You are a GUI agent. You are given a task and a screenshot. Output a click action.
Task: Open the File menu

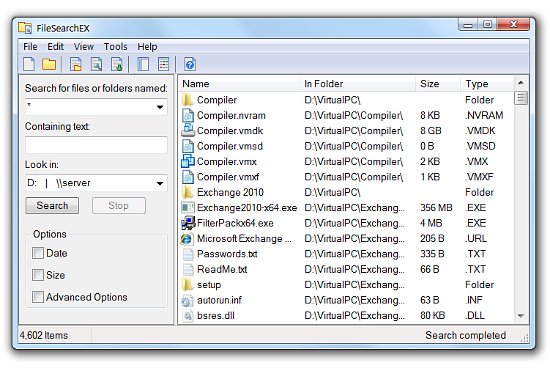(x=30, y=47)
